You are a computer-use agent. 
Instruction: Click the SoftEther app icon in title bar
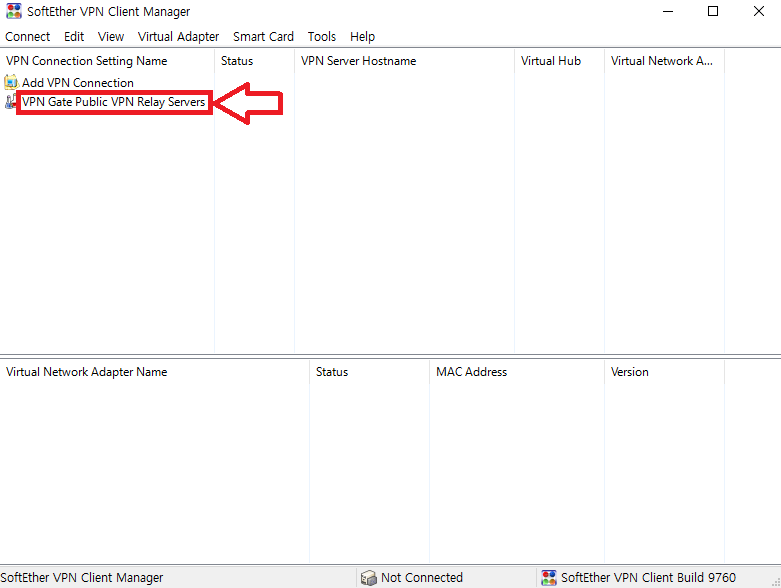13,11
